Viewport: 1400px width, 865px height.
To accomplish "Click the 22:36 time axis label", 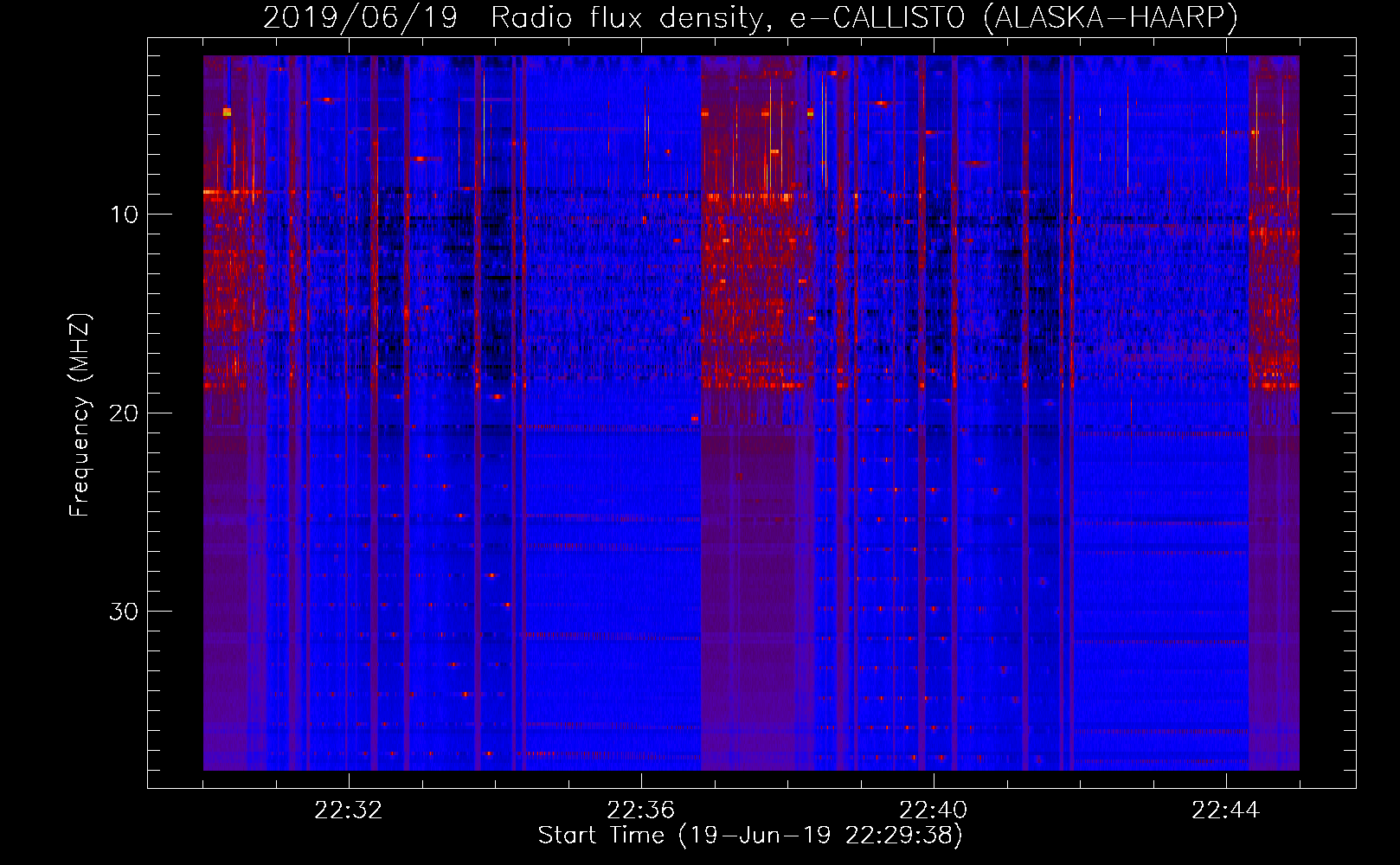I will (x=640, y=810).
